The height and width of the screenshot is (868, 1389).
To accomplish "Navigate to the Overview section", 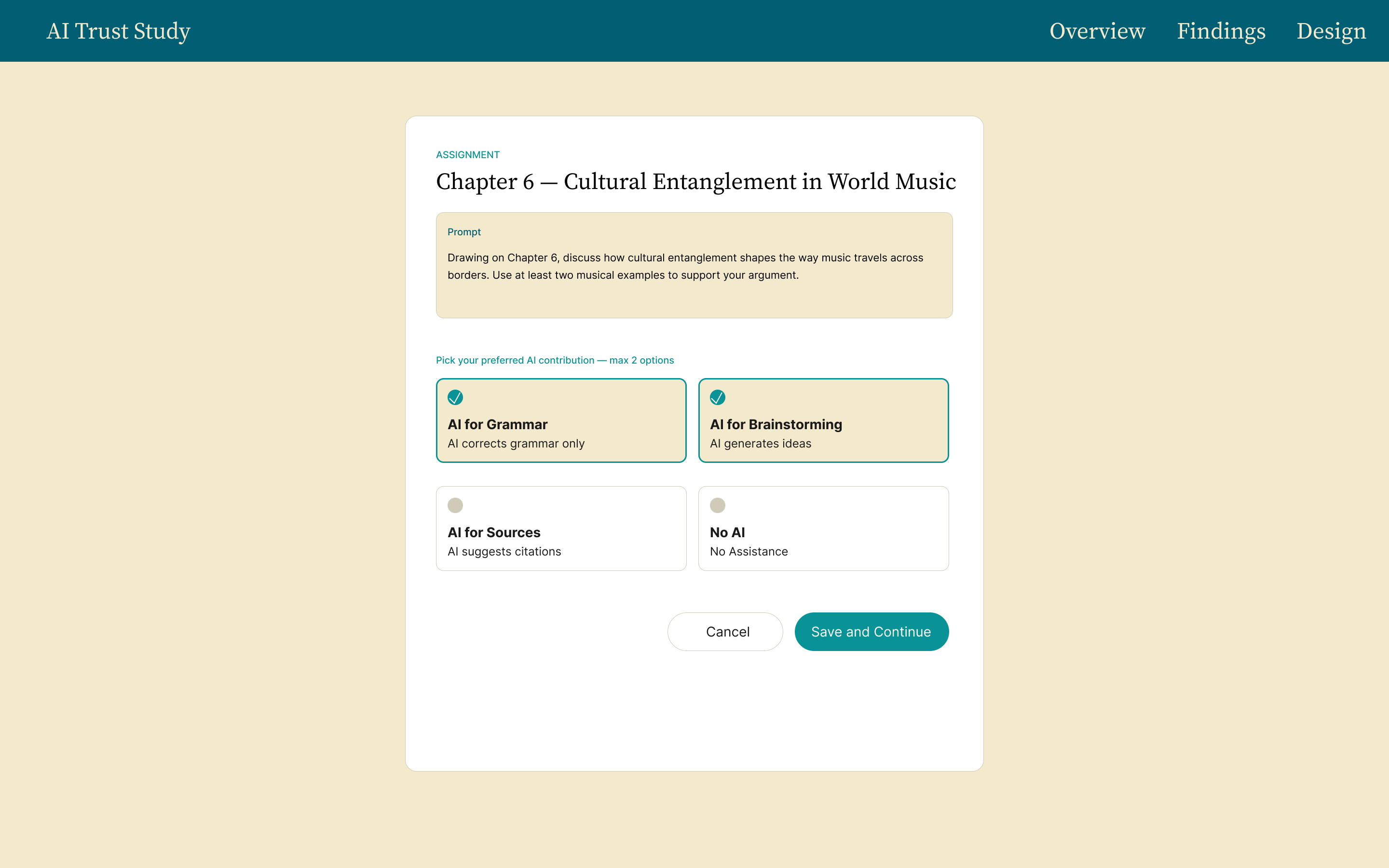I will (x=1097, y=31).
